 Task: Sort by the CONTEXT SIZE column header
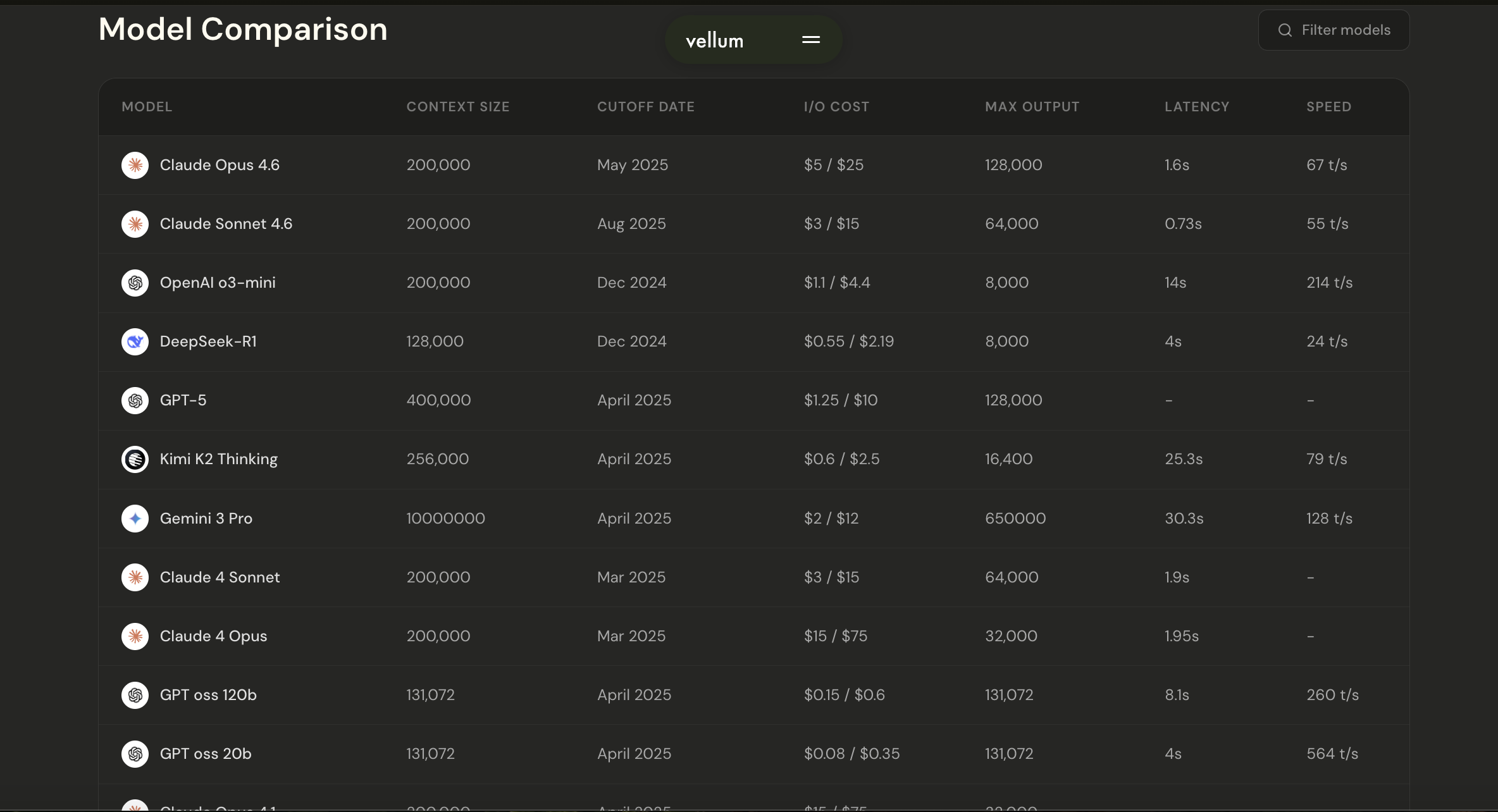click(458, 107)
